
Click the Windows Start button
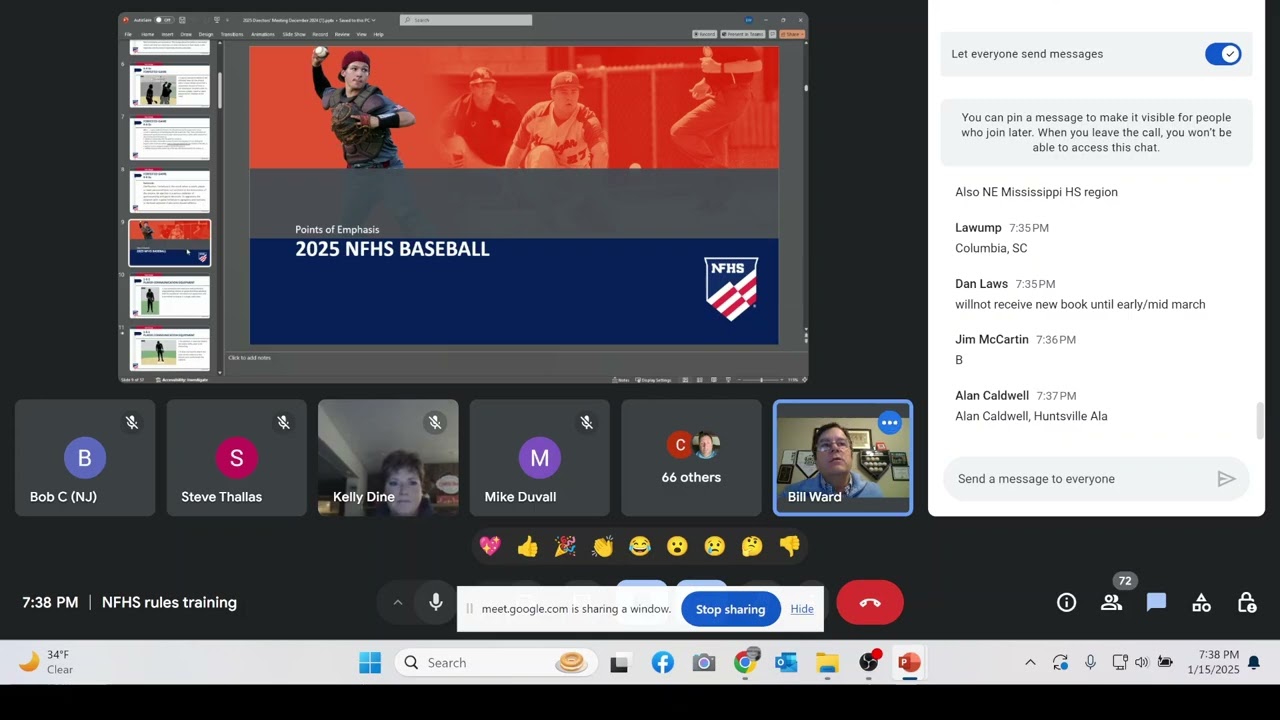point(370,663)
